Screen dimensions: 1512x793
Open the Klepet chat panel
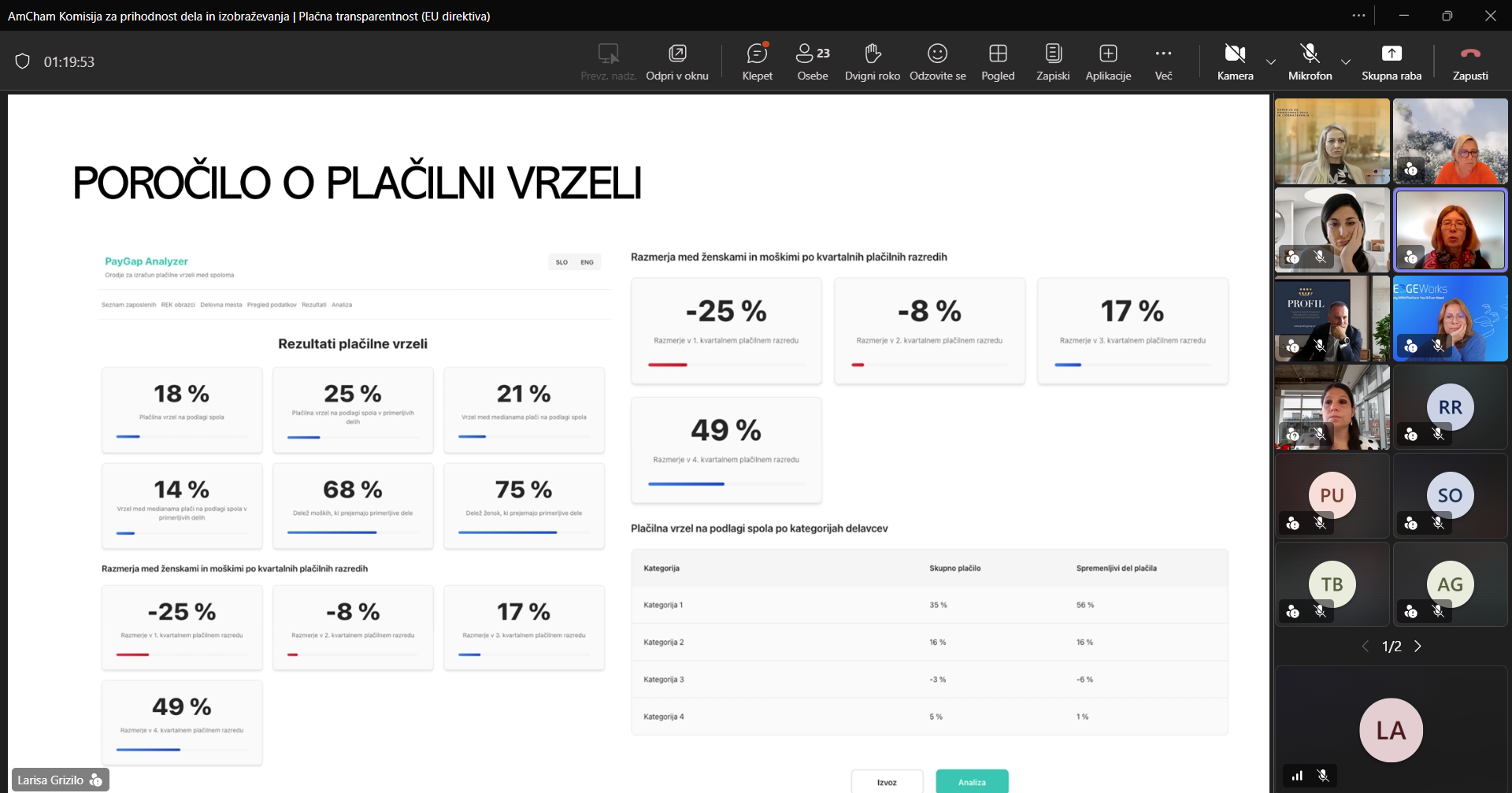(757, 61)
